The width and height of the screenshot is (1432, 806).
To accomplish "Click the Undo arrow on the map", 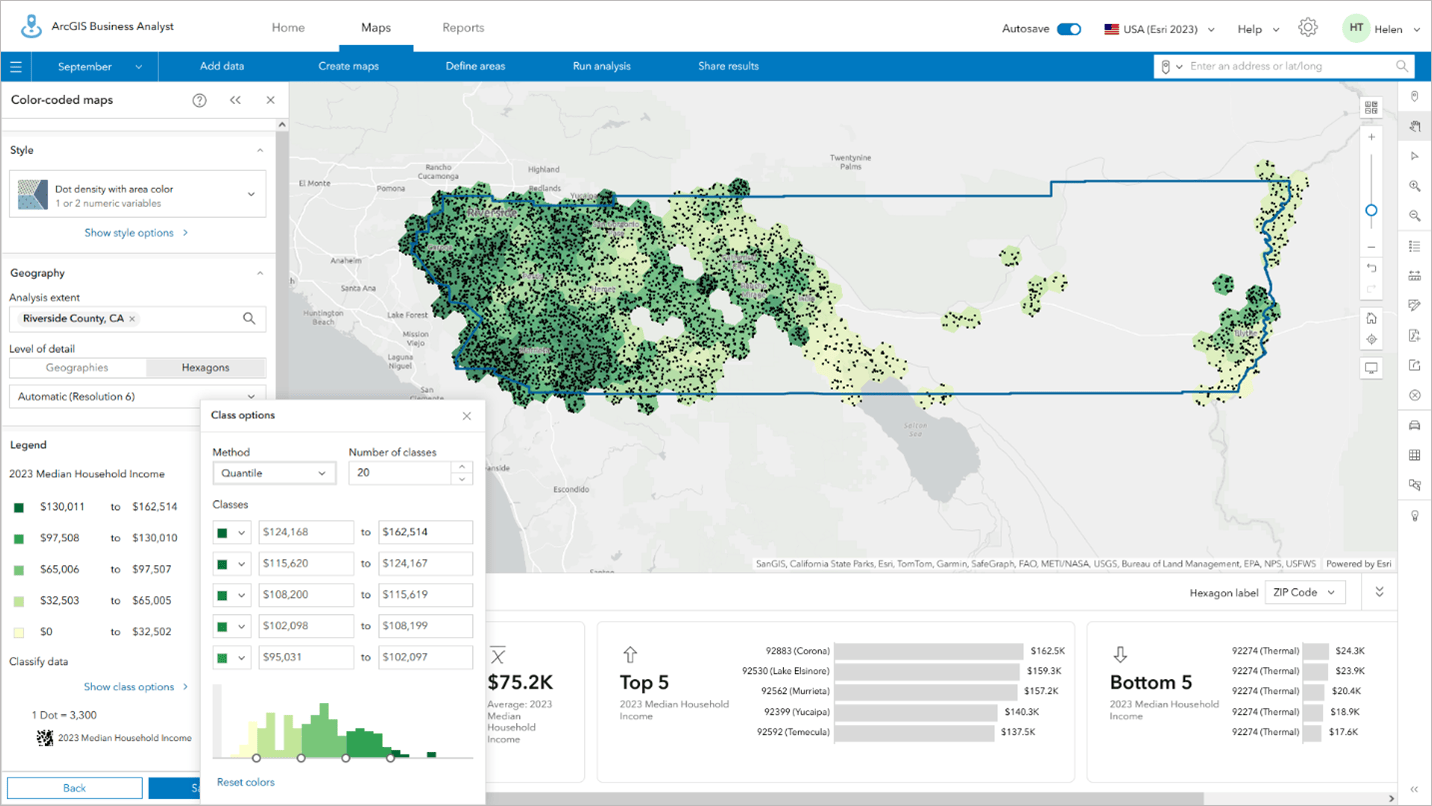I will 1371,268.
